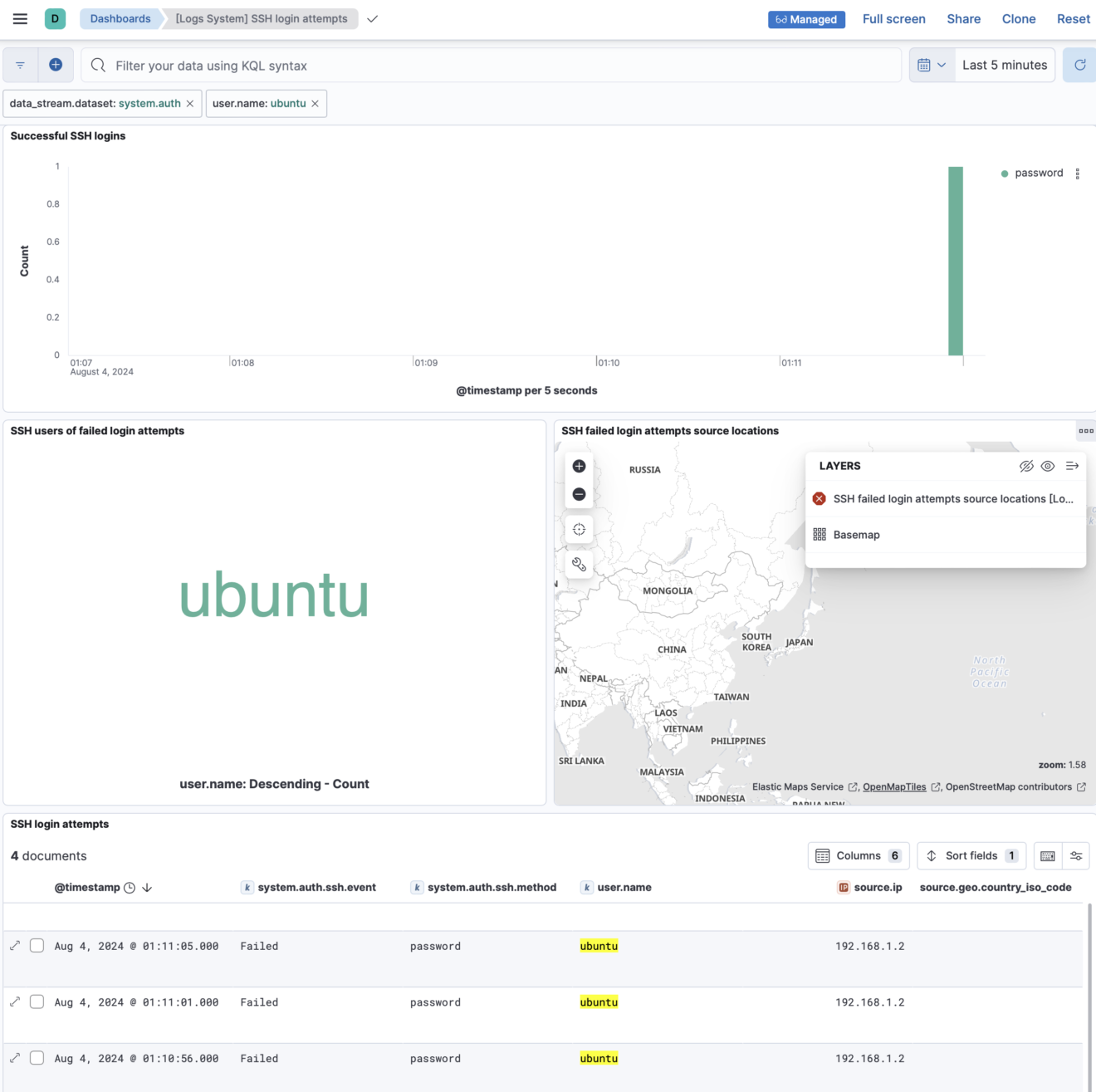
Task: Zoom out on the map
Action: pyautogui.click(x=579, y=494)
